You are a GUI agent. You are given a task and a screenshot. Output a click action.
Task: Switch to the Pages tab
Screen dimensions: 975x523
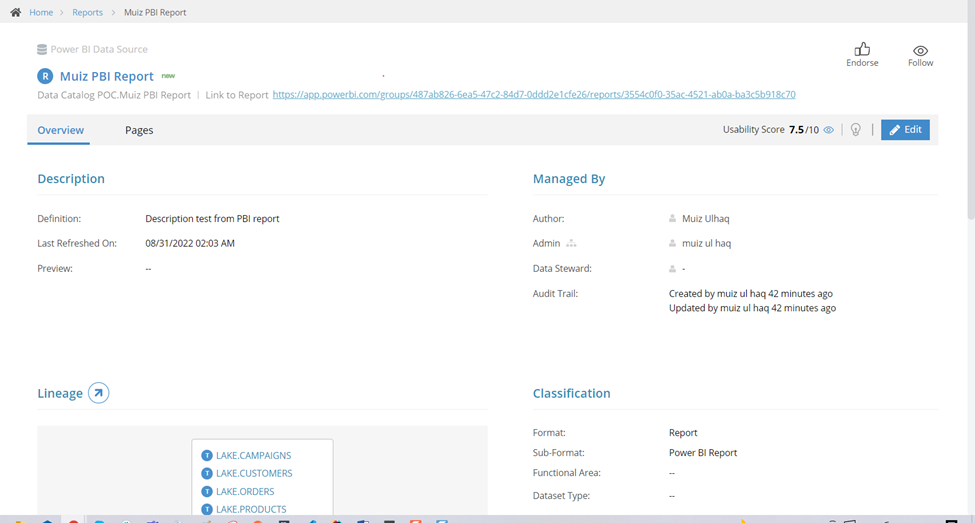[x=139, y=130]
